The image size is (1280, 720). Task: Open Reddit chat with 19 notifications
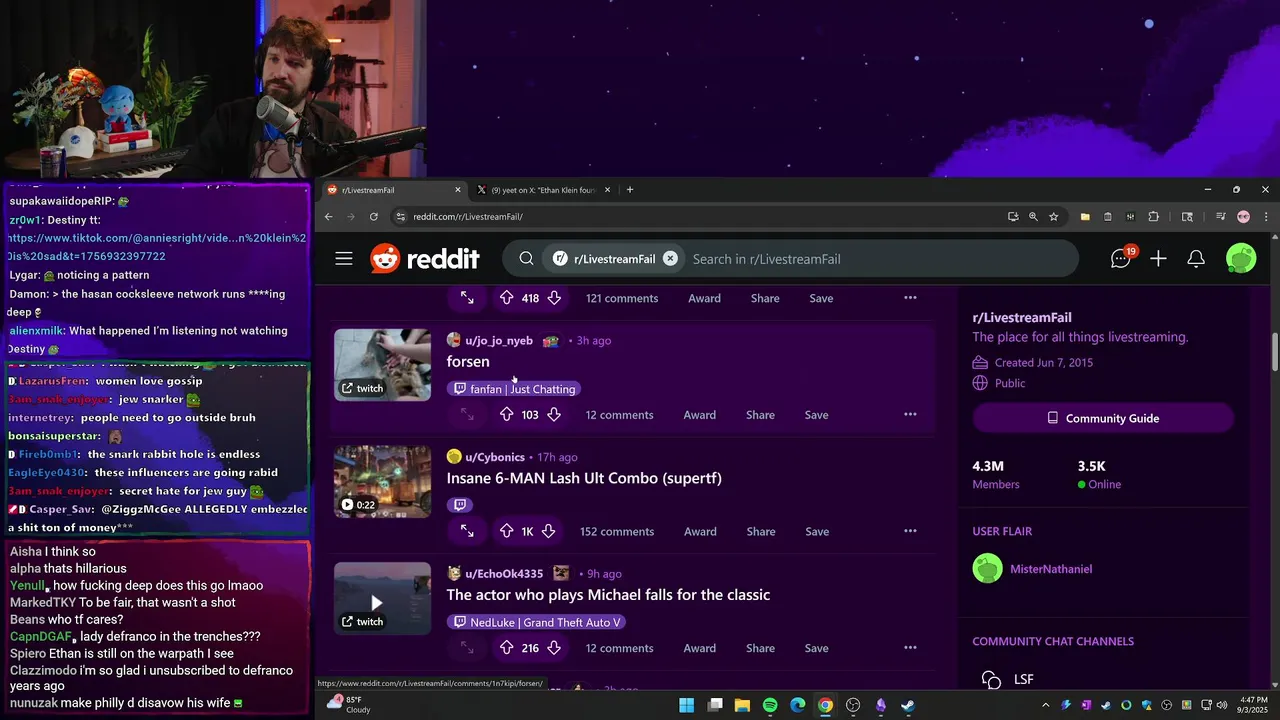[1122, 258]
